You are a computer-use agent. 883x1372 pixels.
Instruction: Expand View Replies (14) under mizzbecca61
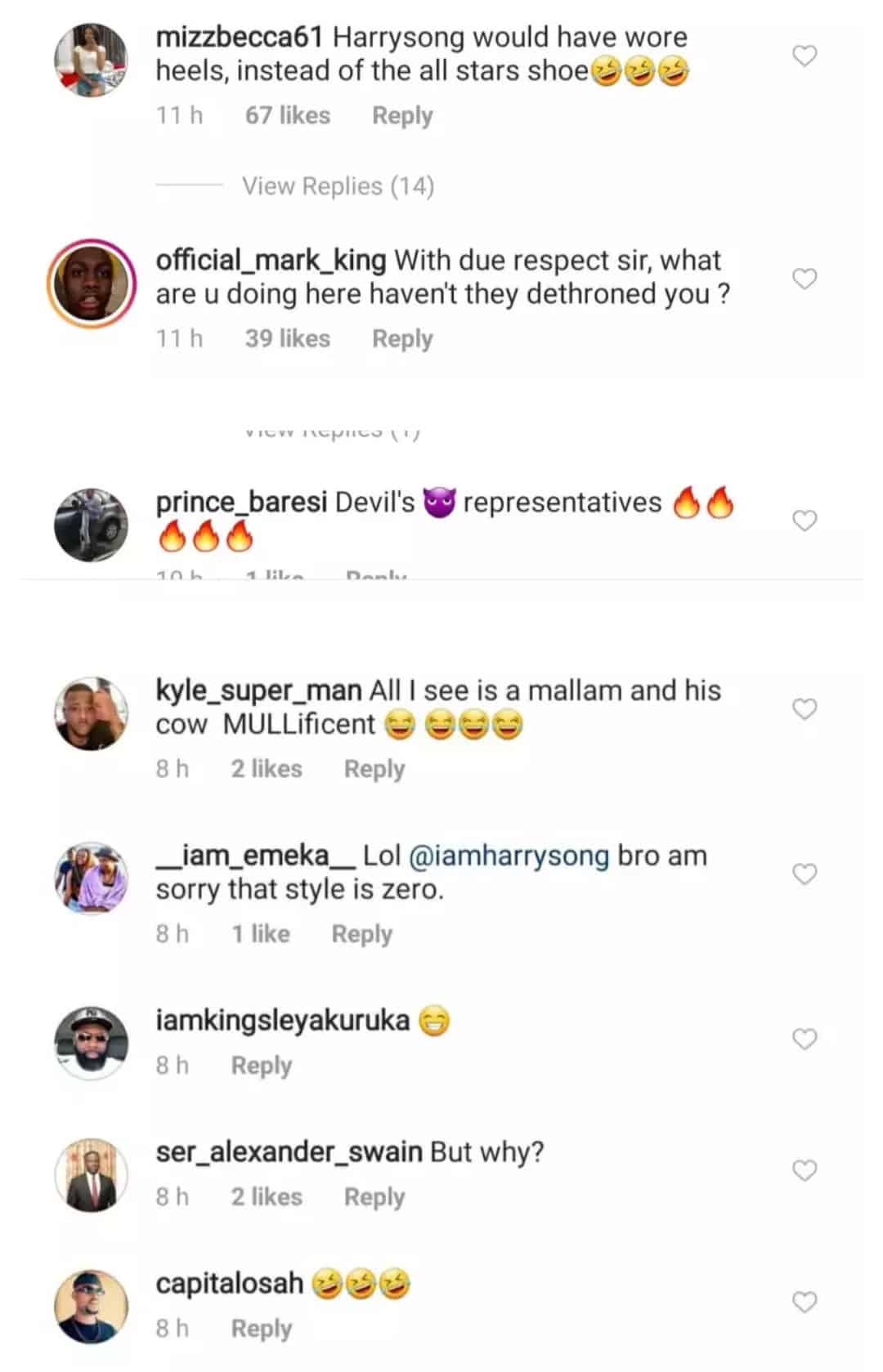pyautogui.click(x=338, y=186)
